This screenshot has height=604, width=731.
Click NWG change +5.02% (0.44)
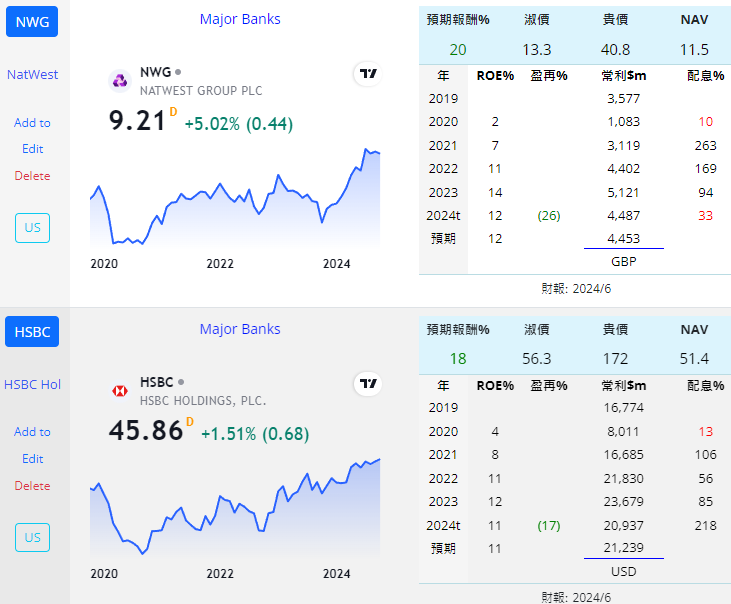click(239, 124)
